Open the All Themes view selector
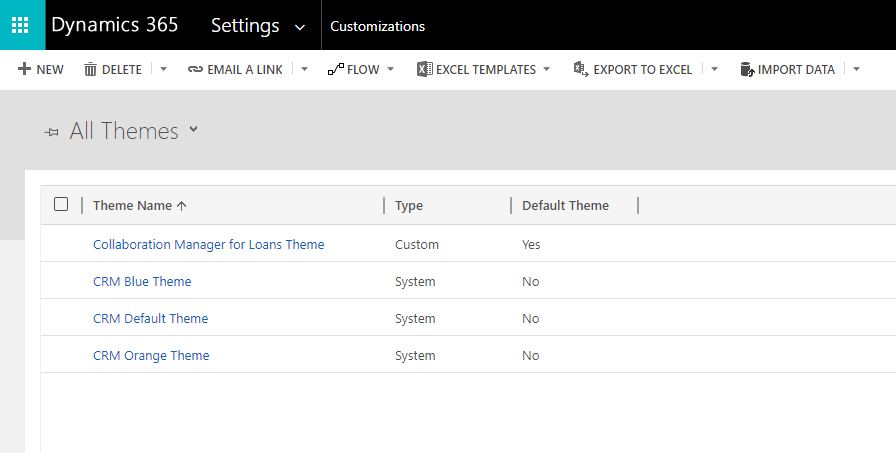 coord(124,131)
